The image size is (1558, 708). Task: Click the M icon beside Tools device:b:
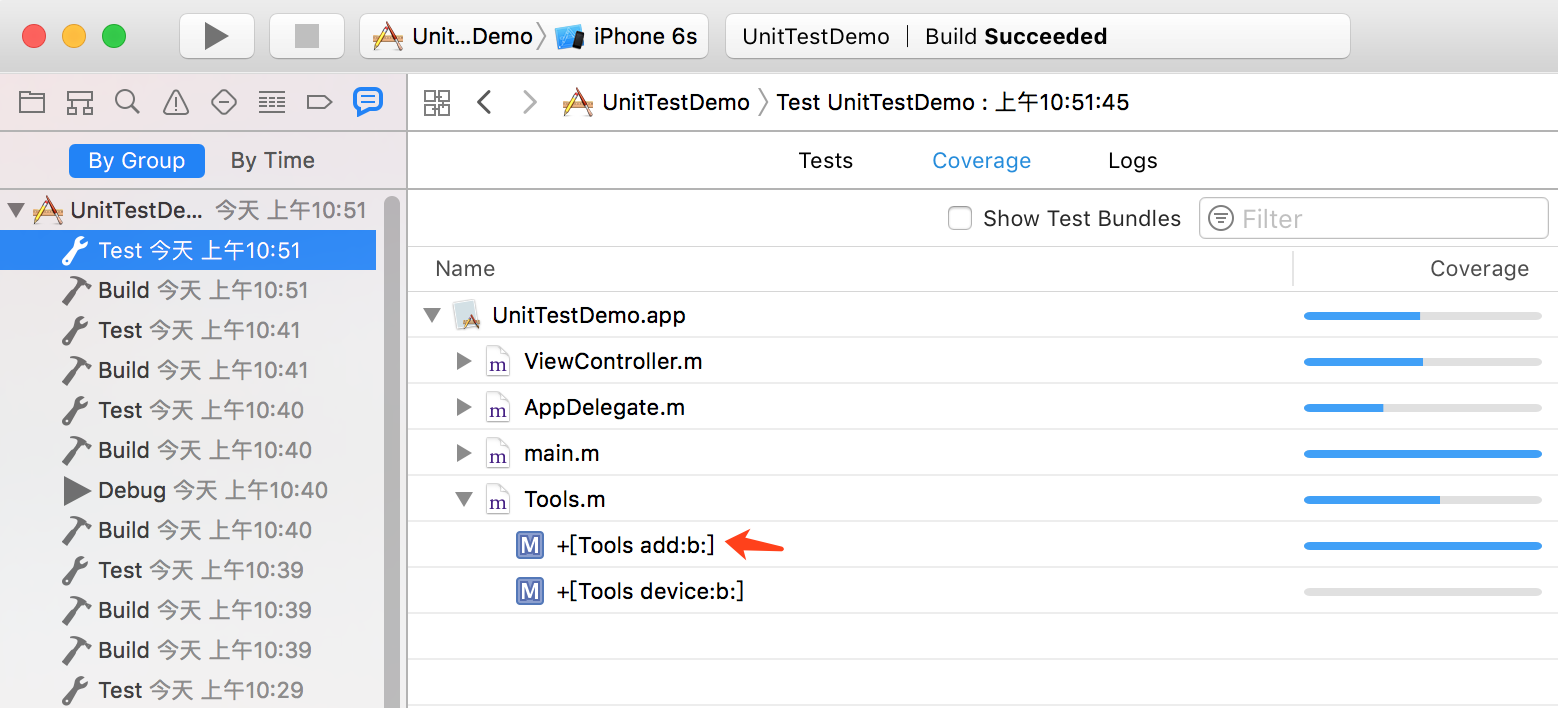(530, 591)
